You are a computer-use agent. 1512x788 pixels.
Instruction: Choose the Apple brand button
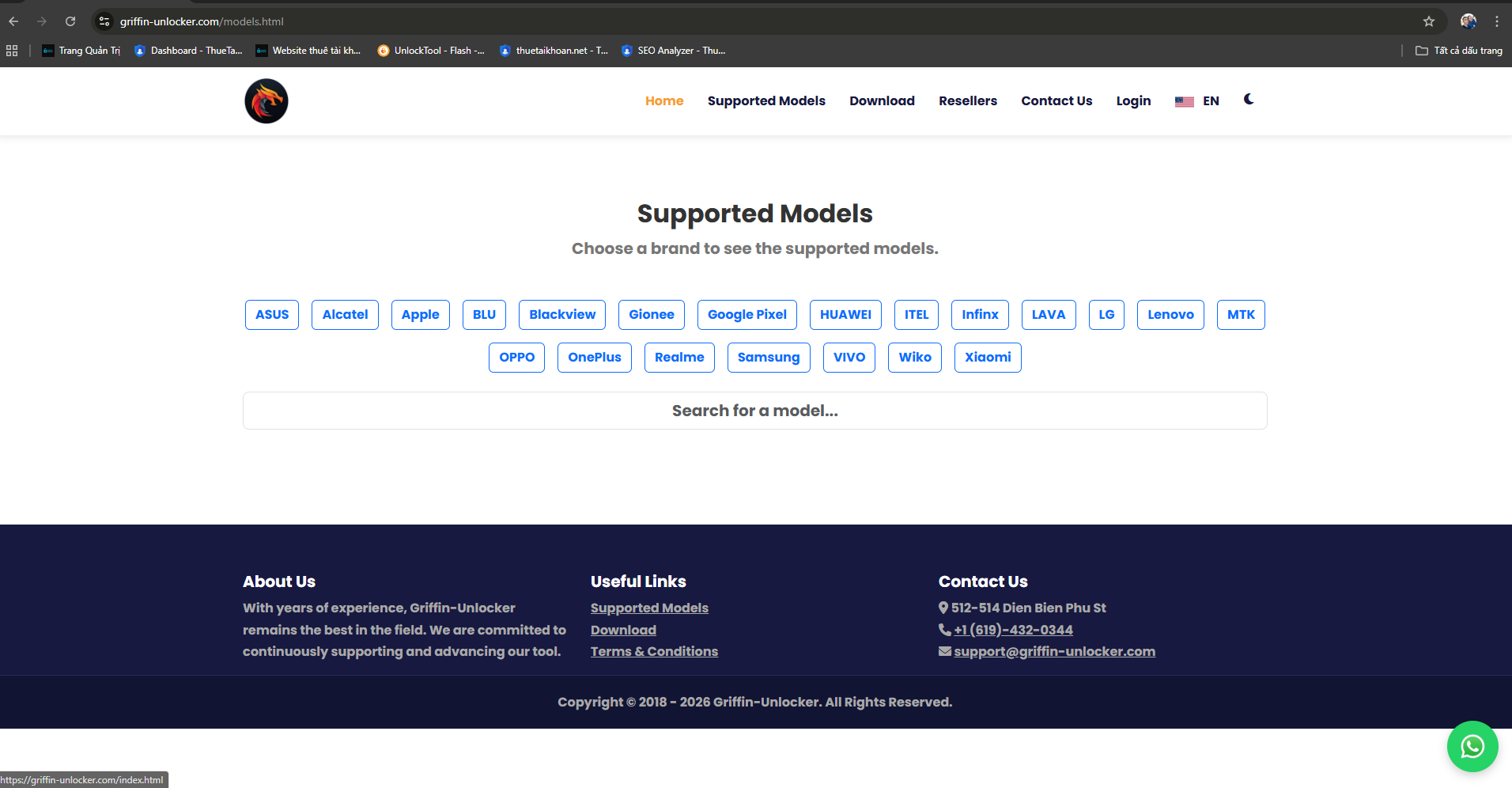click(x=421, y=315)
